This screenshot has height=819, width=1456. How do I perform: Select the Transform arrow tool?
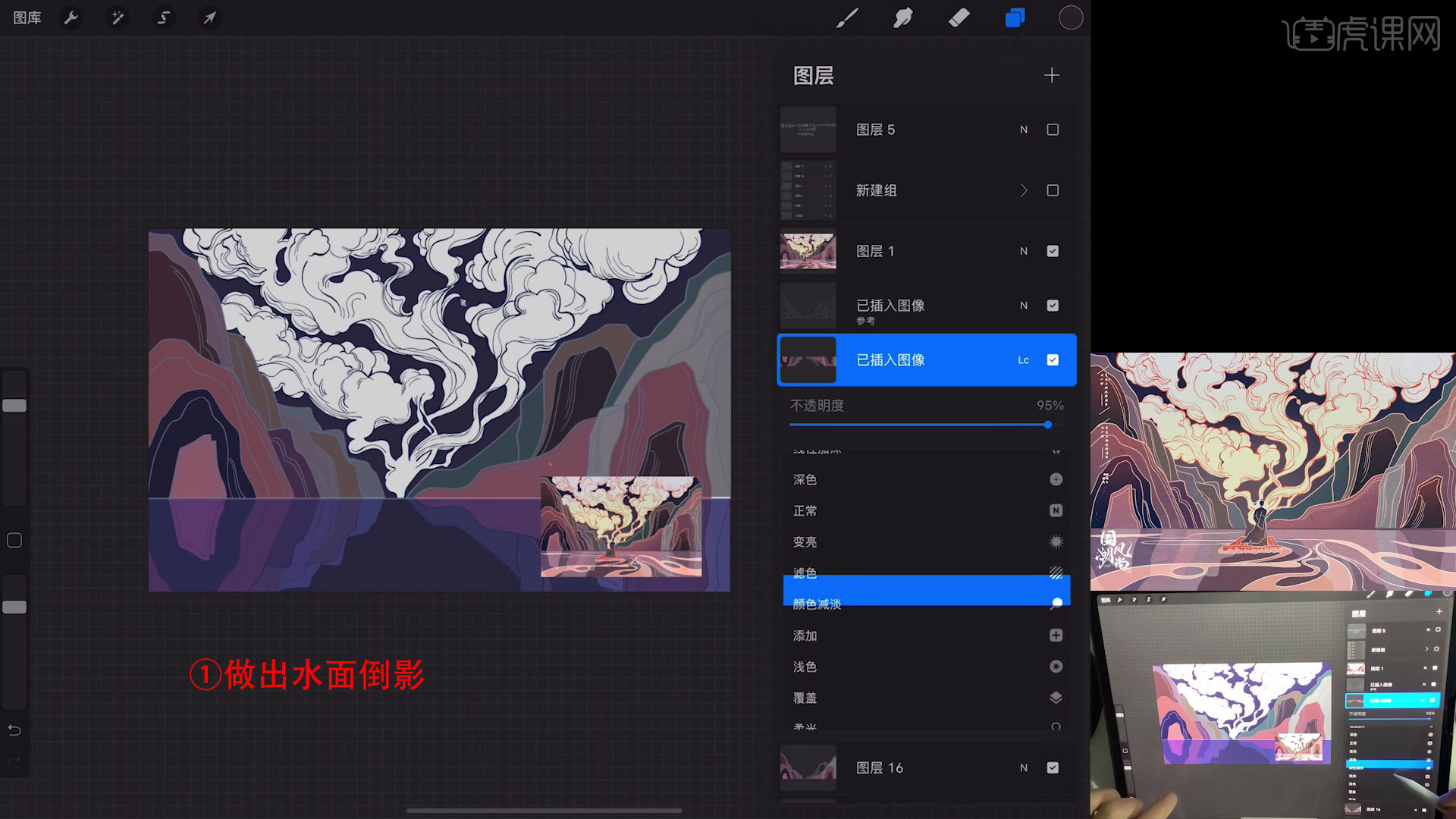pyautogui.click(x=209, y=17)
